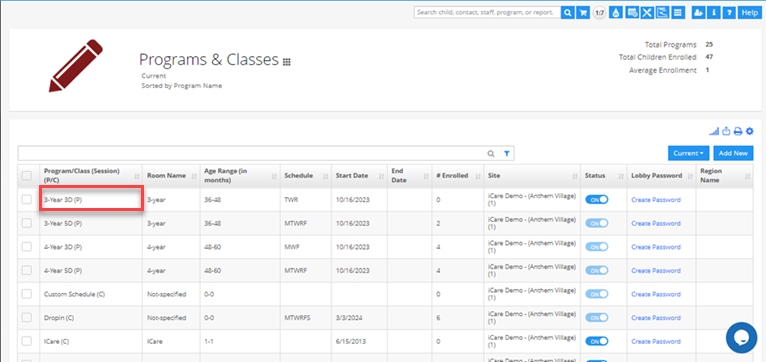Click the blue funnel filter icon
The height and width of the screenshot is (362, 766).
(507, 153)
